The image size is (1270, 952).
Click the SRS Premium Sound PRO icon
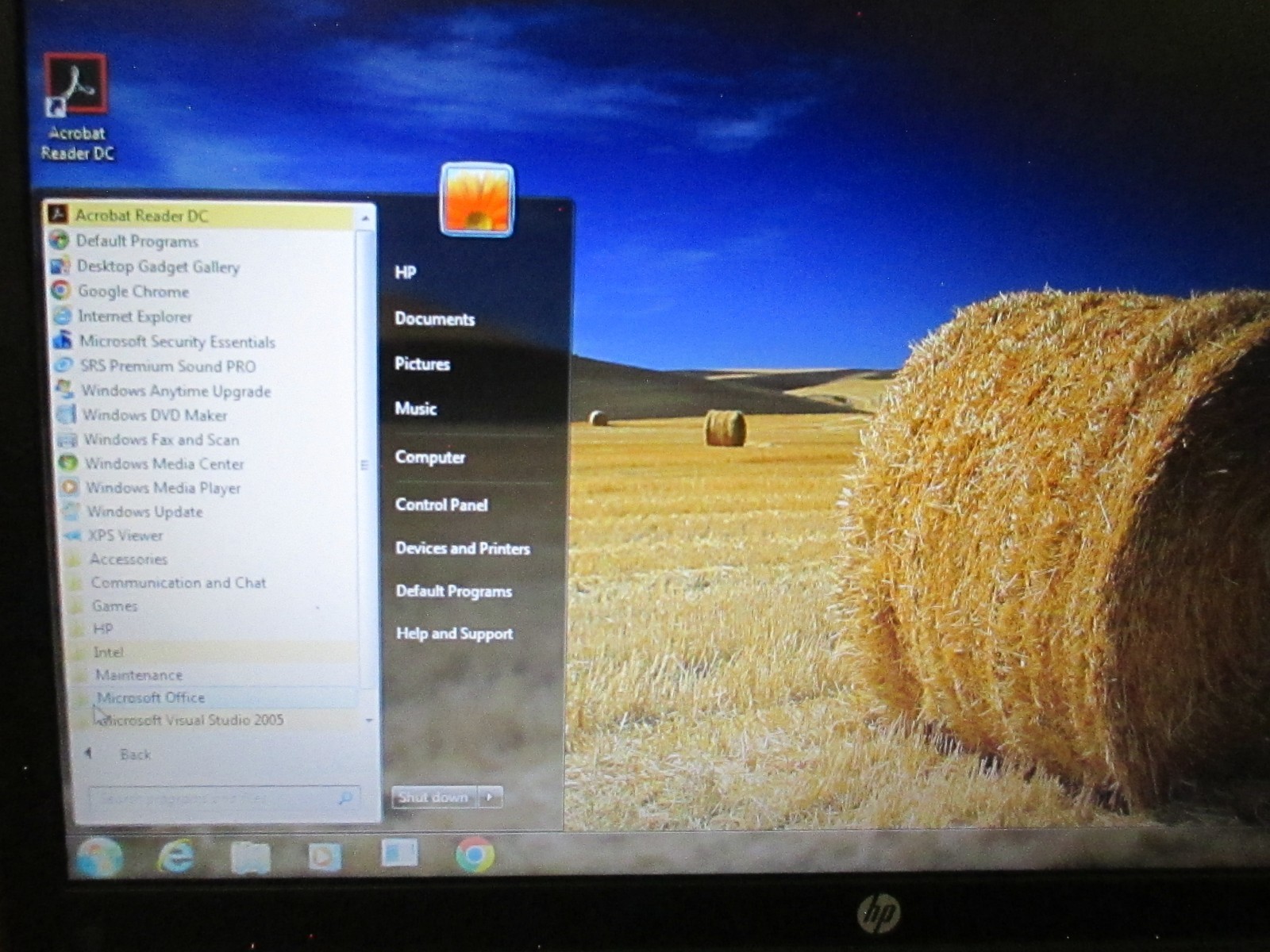click(63, 365)
